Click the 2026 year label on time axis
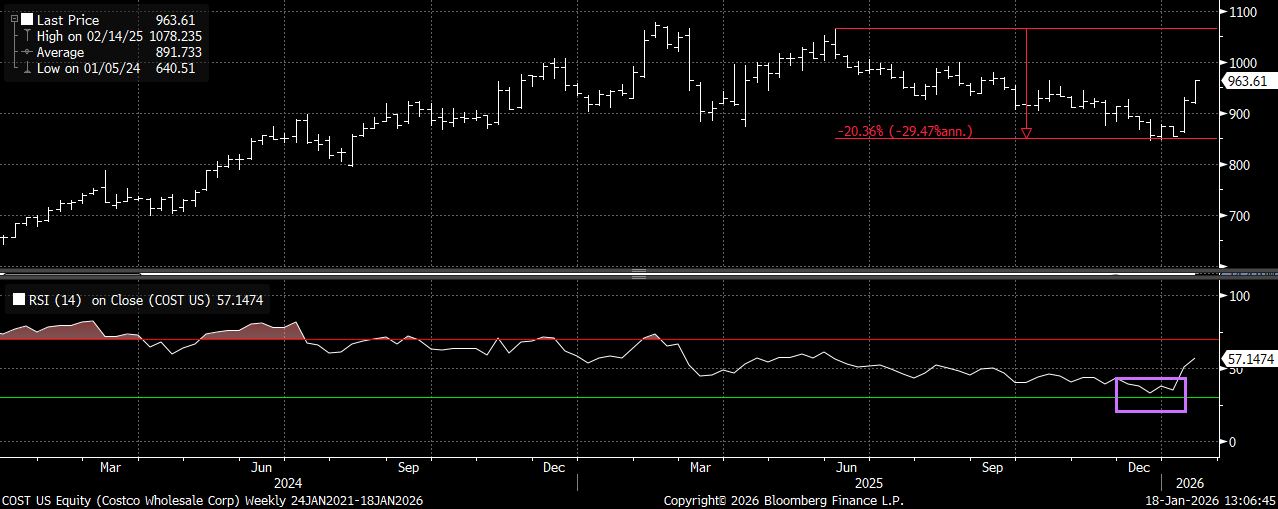1278x509 pixels. (x=1192, y=481)
